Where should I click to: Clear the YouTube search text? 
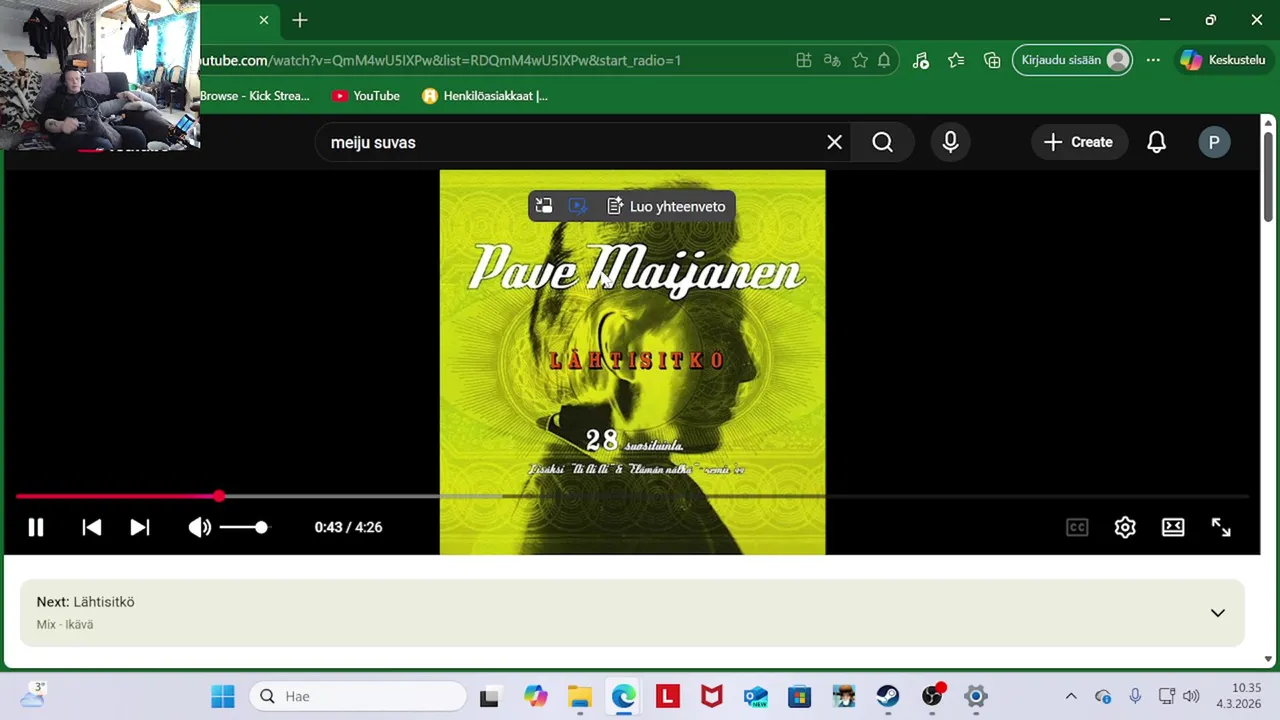point(834,142)
